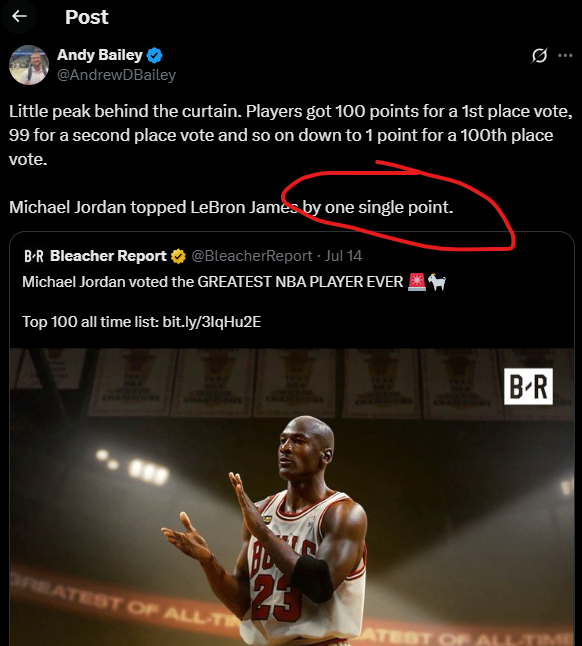This screenshot has height=646, width=582.
Task: Open the @AndrewDBailey handle link
Action: click(117, 75)
